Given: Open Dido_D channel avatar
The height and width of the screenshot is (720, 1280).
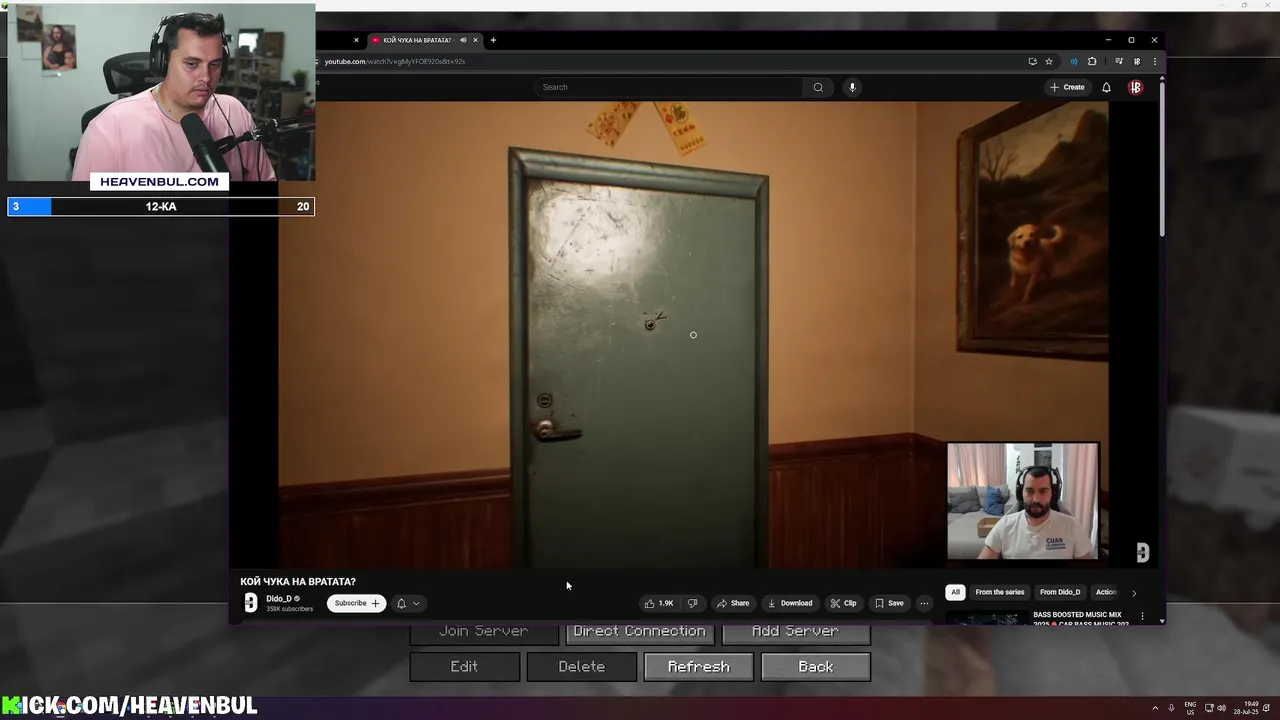Looking at the screenshot, I should click(251, 603).
